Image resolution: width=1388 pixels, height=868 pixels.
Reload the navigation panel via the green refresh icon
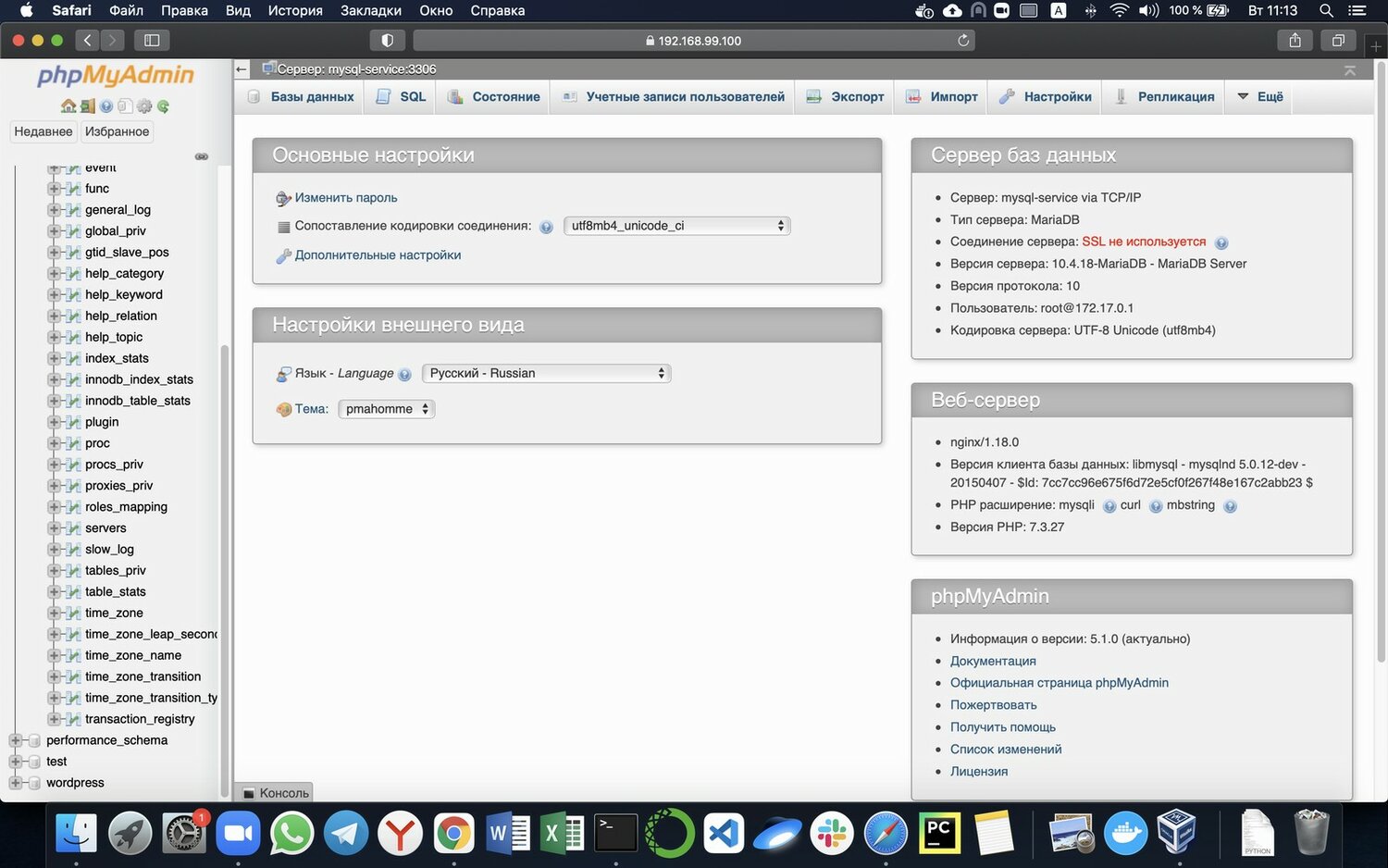click(163, 106)
